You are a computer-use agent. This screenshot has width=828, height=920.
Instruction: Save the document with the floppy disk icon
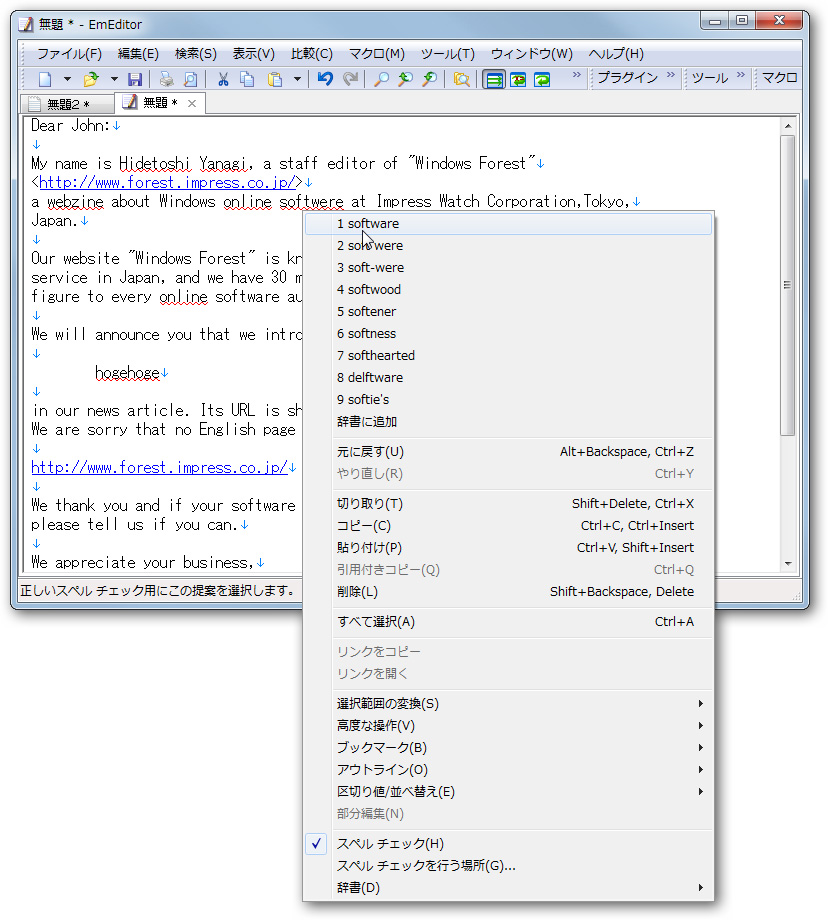[136, 79]
